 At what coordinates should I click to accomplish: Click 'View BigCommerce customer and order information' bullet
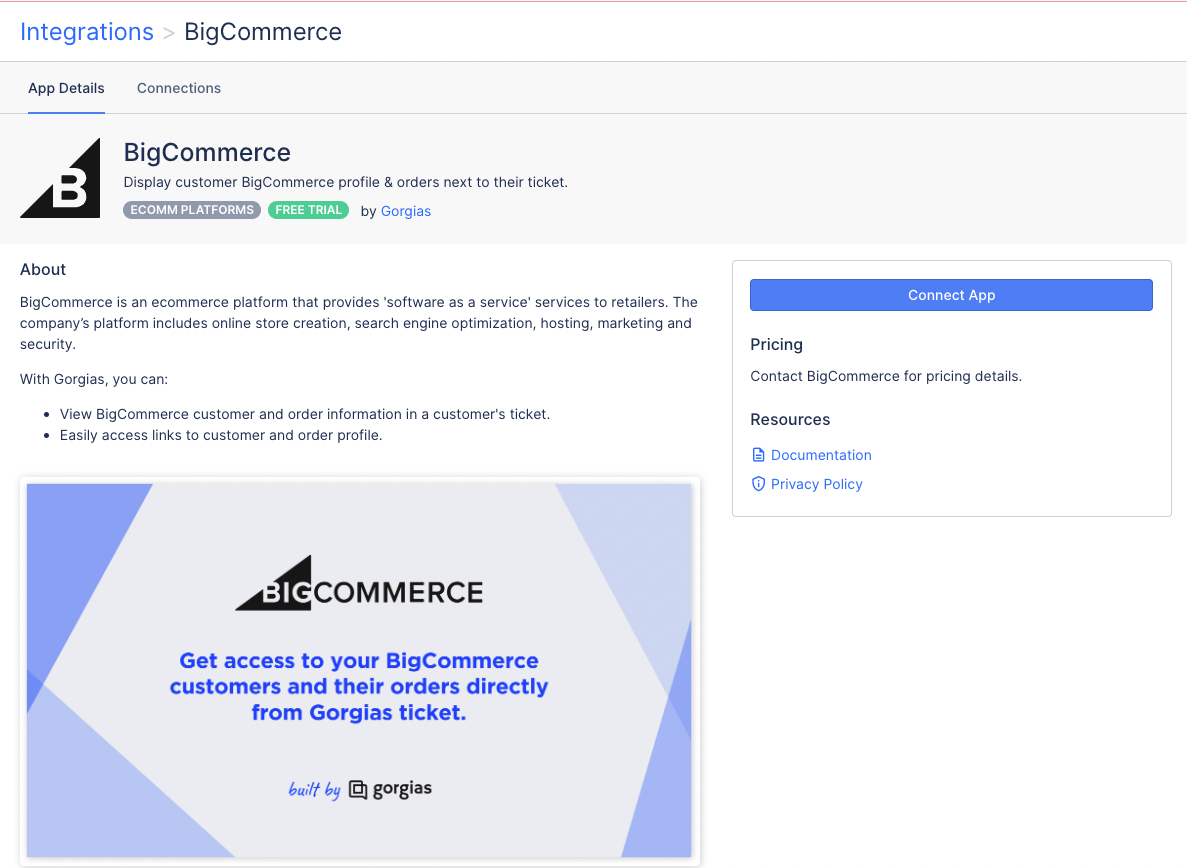tap(305, 414)
